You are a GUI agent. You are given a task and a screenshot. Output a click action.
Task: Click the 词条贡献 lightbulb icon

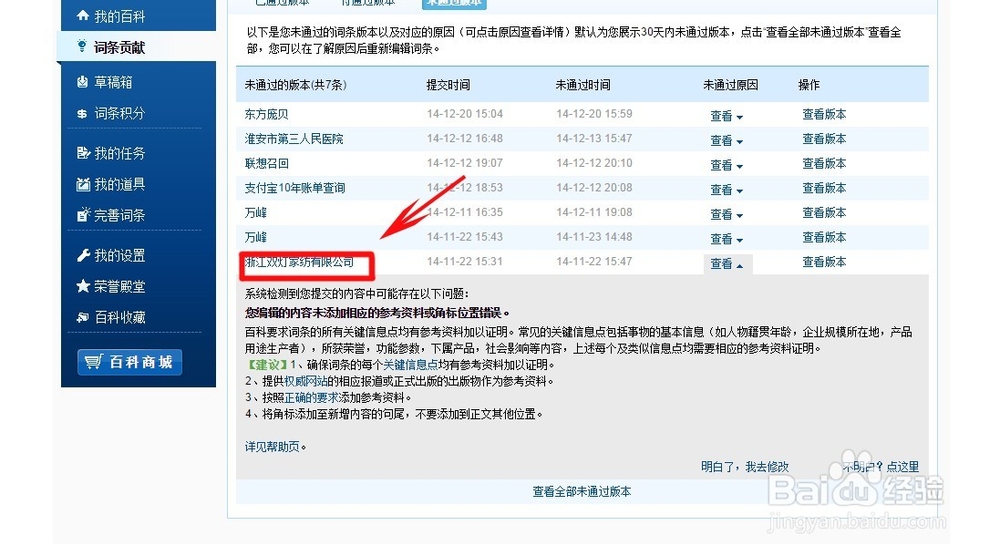pyautogui.click(x=82, y=46)
